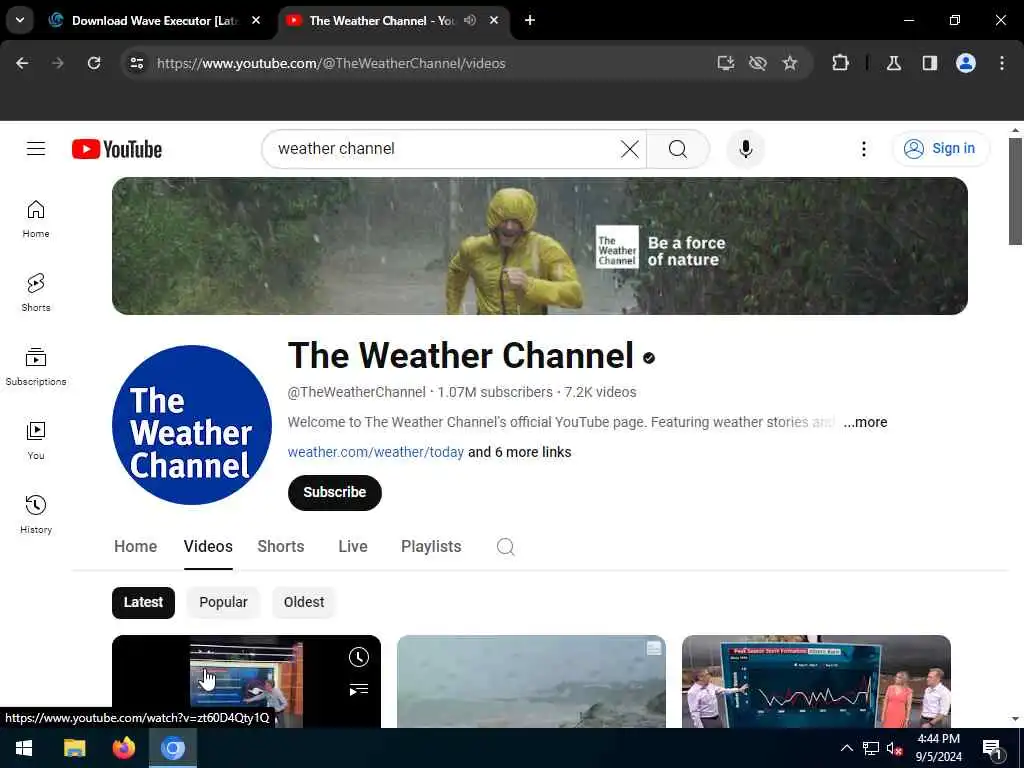The image size is (1024, 768).
Task: Search within the channel magnifier icon
Action: coord(505,547)
